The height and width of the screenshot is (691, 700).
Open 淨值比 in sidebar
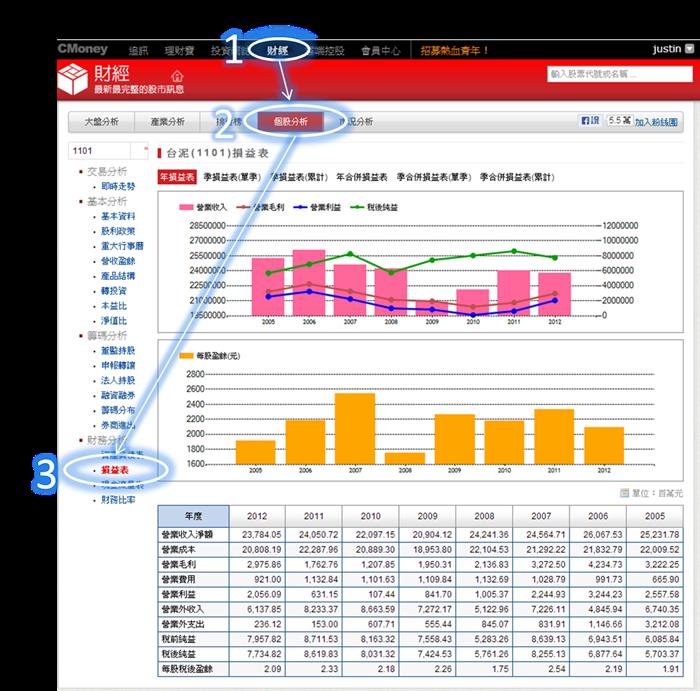[x=114, y=321]
